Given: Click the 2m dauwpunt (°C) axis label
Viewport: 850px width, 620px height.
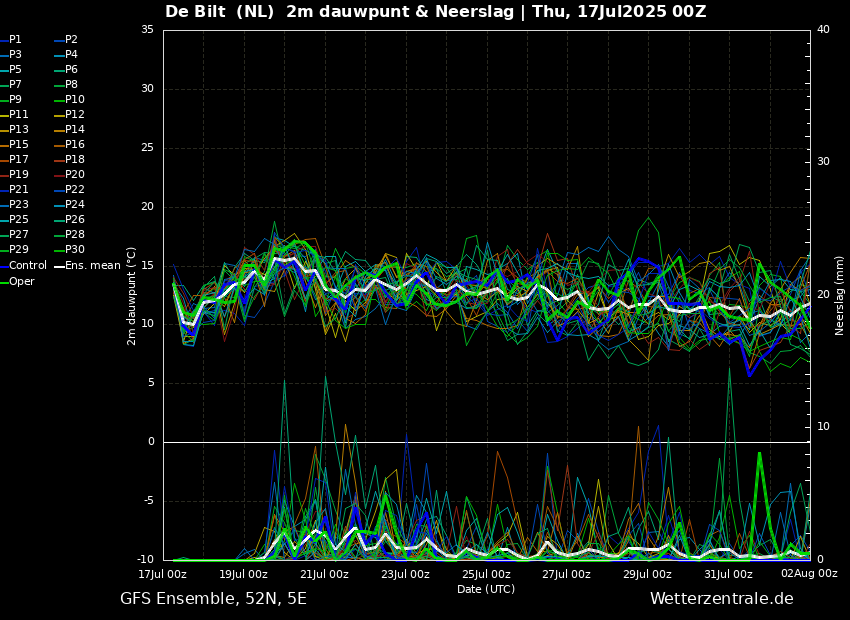Looking at the screenshot, I should pyautogui.click(x=131, y=296).
